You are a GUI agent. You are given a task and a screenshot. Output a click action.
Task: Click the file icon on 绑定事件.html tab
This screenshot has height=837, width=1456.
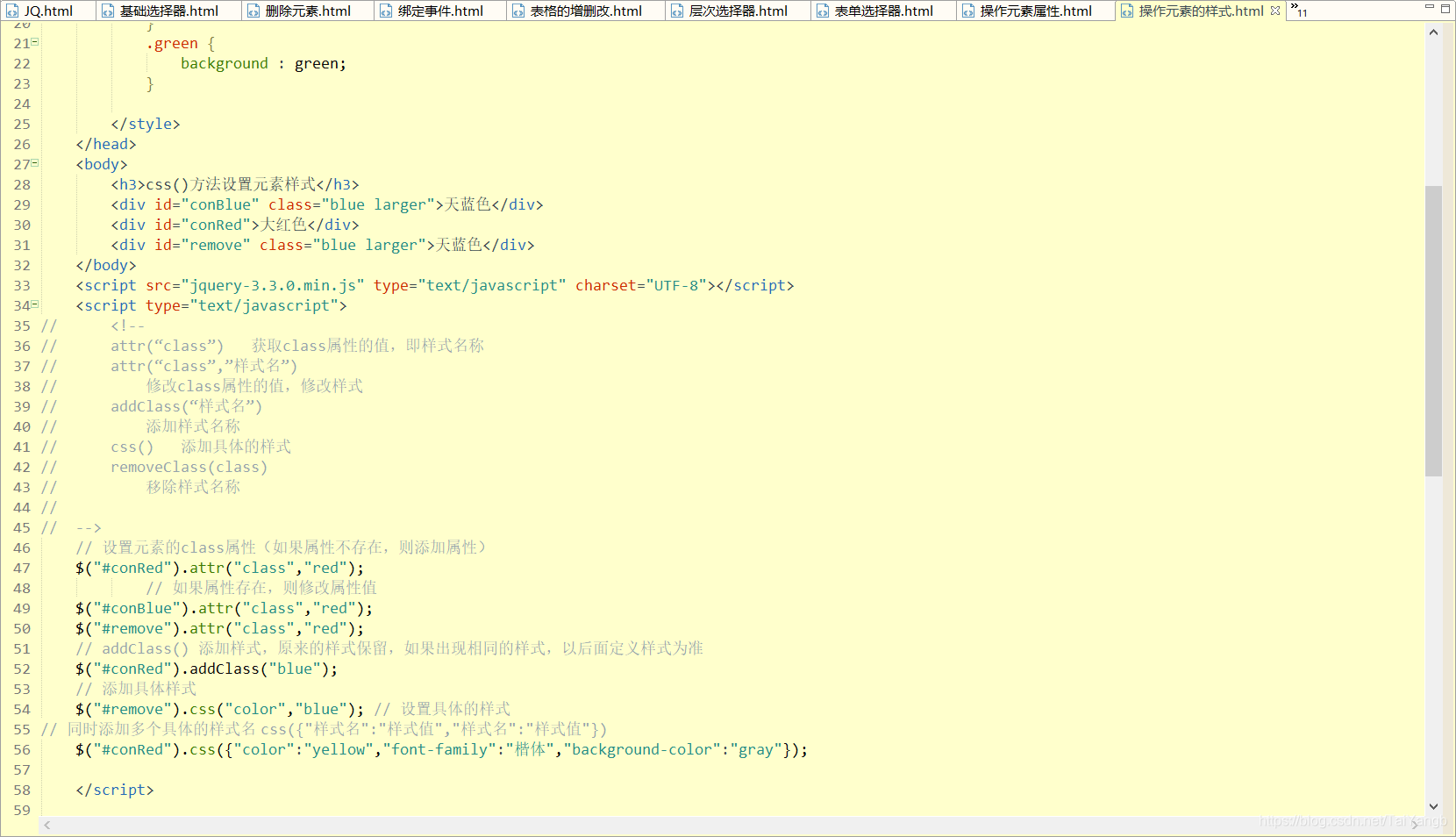tap(386, 11)
